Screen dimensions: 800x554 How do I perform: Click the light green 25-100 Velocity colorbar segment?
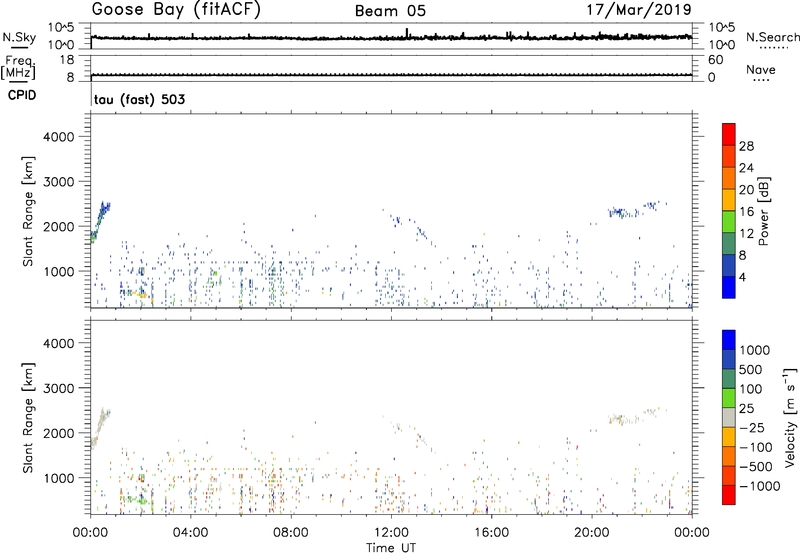pos(729,398)
